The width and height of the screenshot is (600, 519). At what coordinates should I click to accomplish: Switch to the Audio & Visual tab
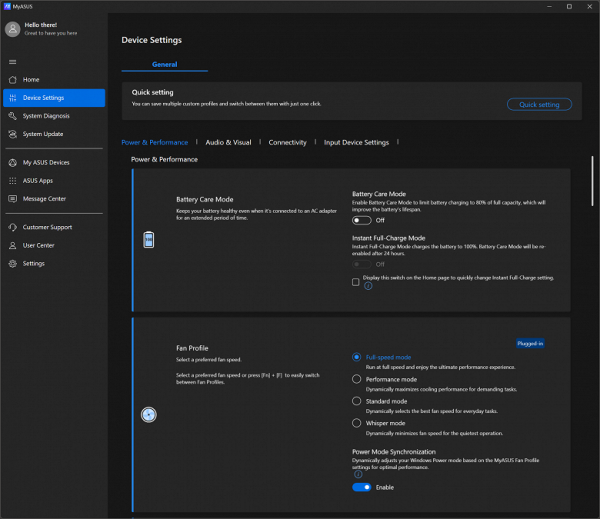(228, 142)
